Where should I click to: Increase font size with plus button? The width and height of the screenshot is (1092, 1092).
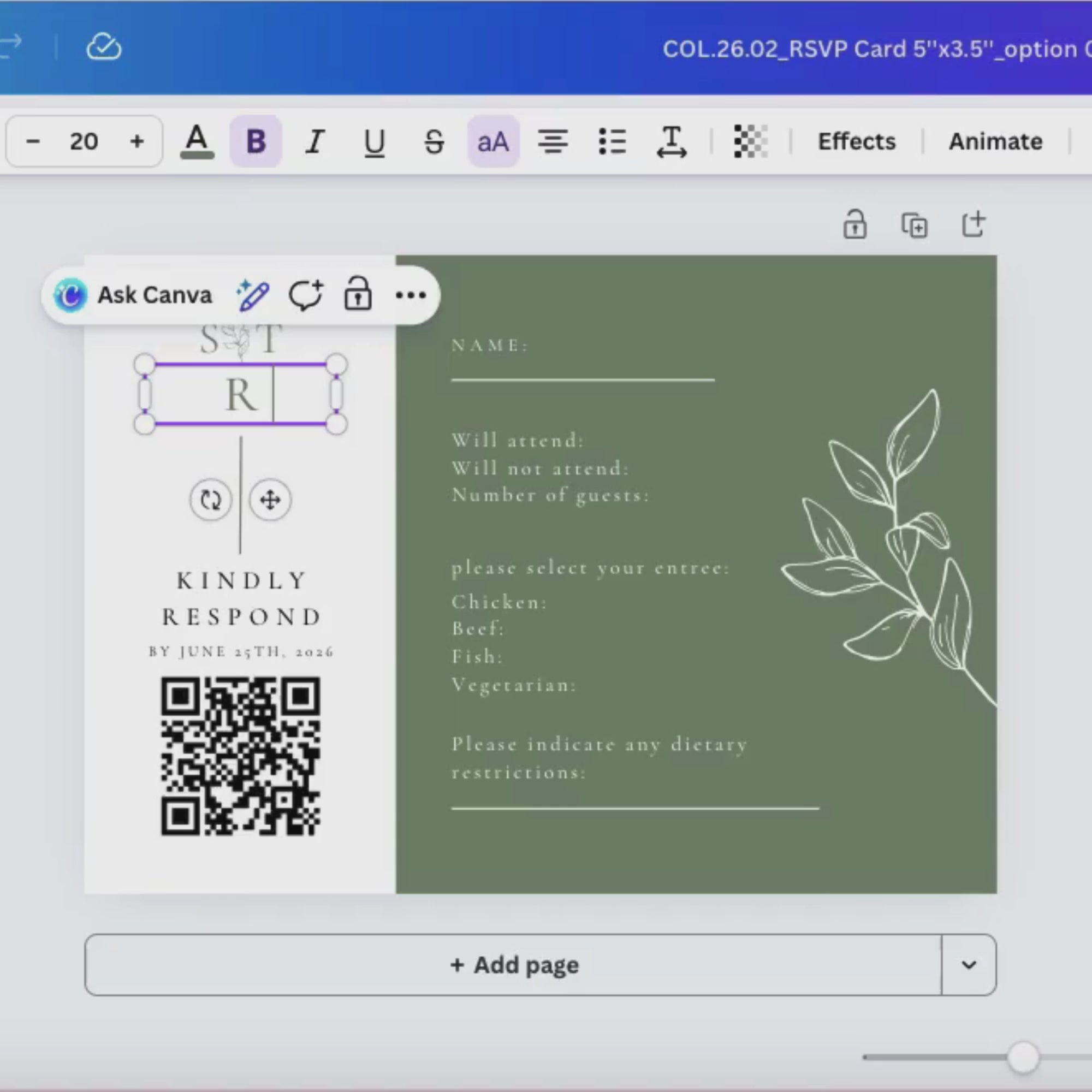click(x=137, y=141)
